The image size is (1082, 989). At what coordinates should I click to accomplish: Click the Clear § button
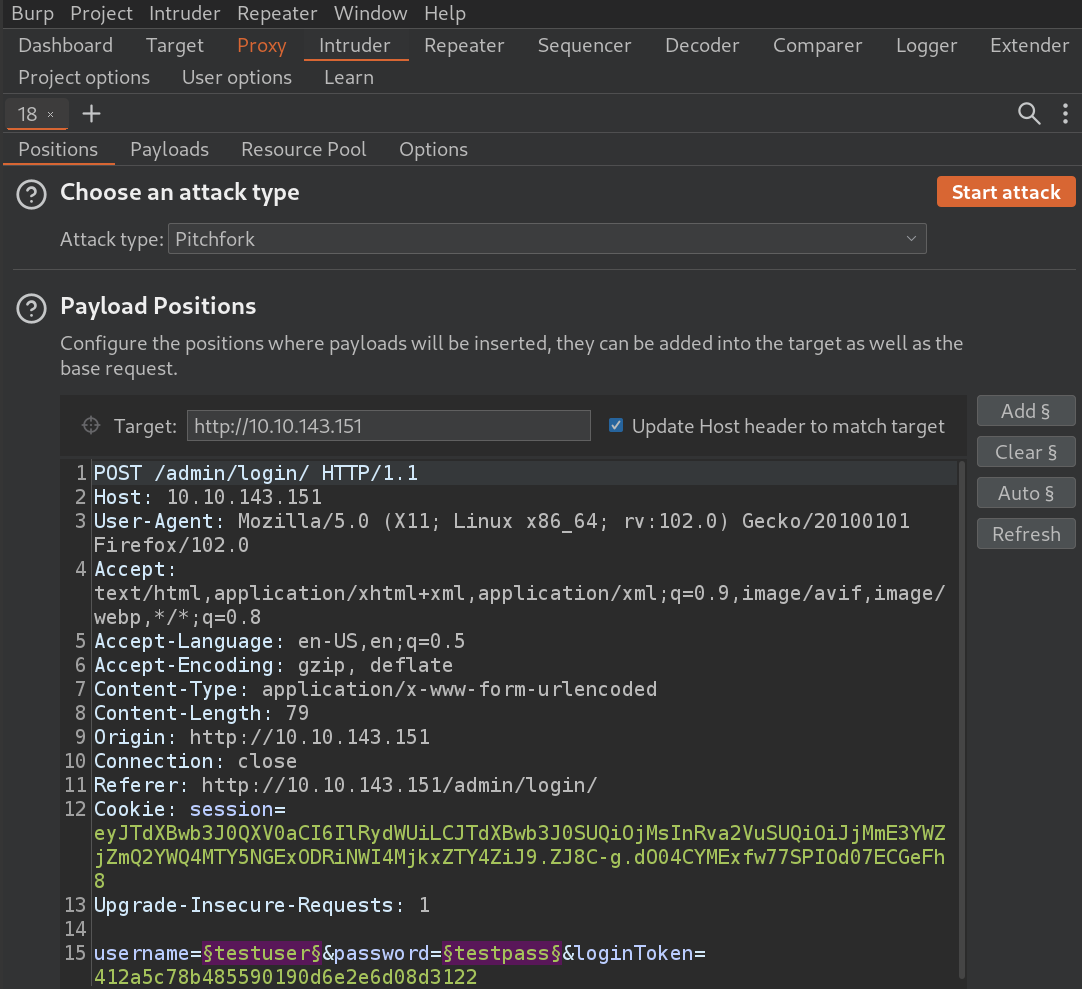pyautogui.click(x=1026, y=452)
